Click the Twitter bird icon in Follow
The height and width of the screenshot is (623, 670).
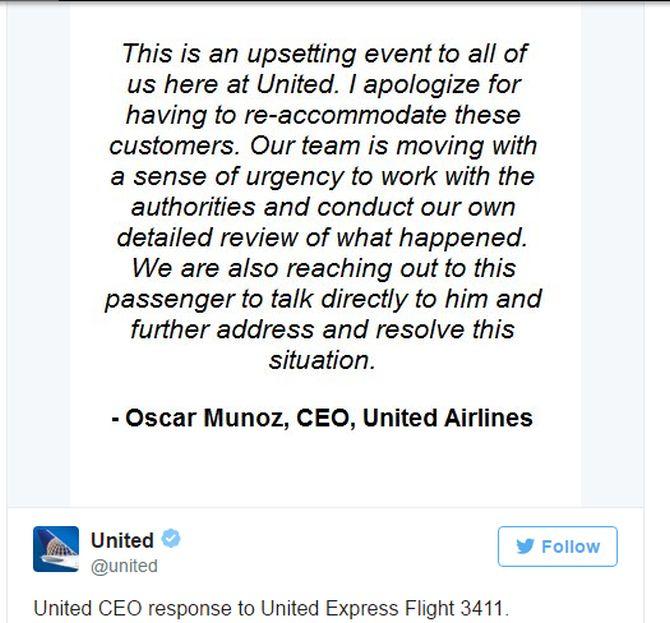[x=525, y=547]
